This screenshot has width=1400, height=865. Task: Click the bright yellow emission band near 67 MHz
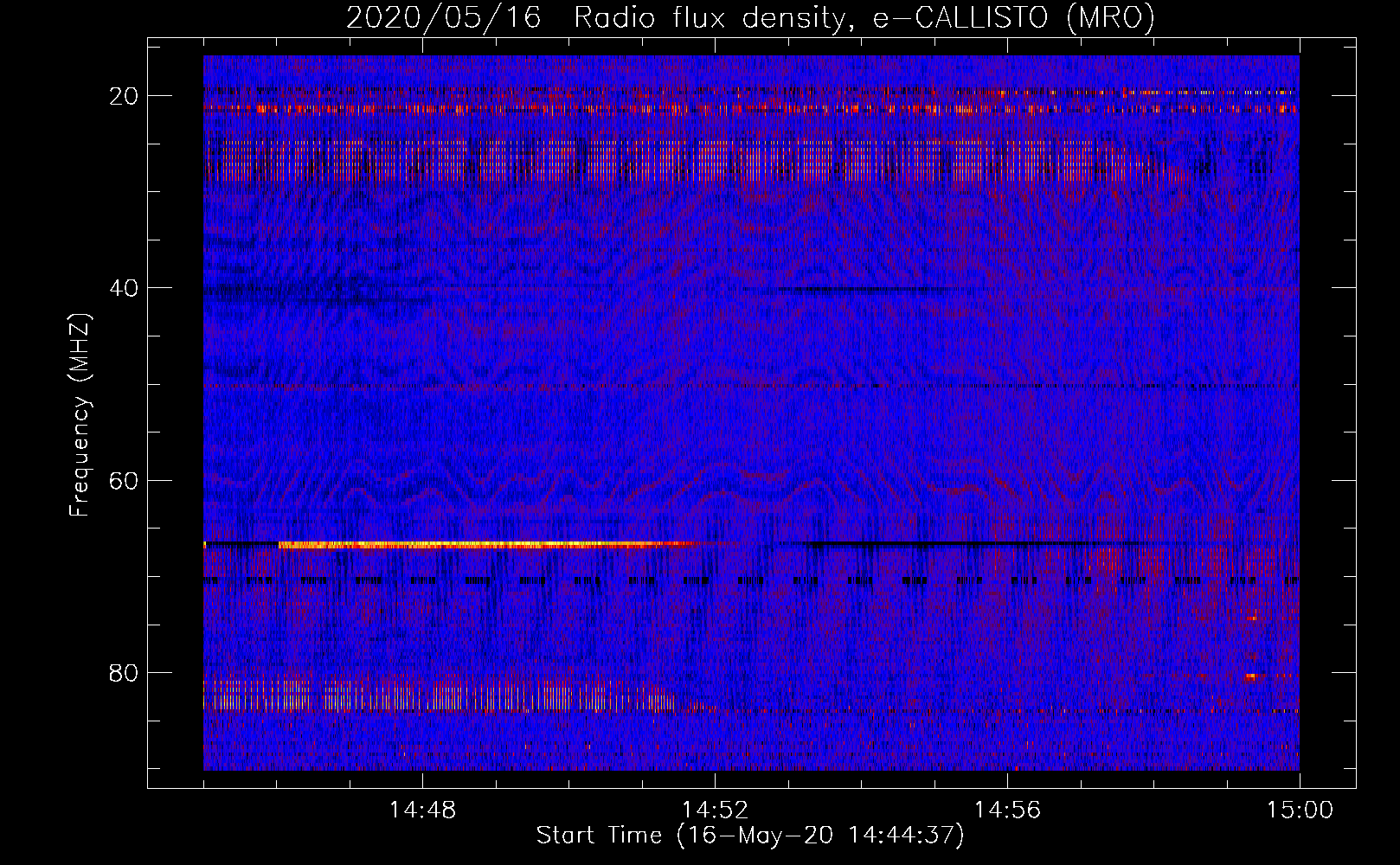485,545
